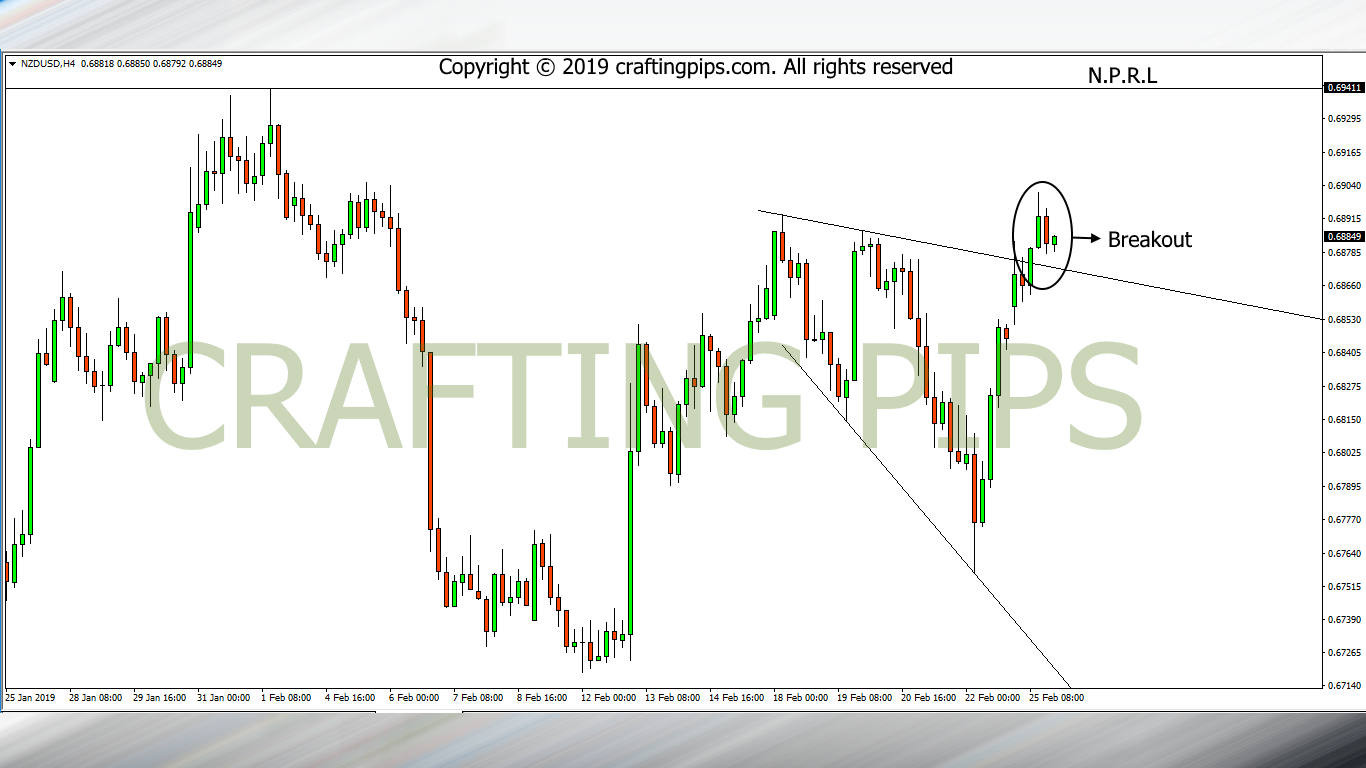This screenshot has width=1366, height=768.
Task: Open the chart dropdown arrow beside NZDUSD,H4
Action: [12, 64]
